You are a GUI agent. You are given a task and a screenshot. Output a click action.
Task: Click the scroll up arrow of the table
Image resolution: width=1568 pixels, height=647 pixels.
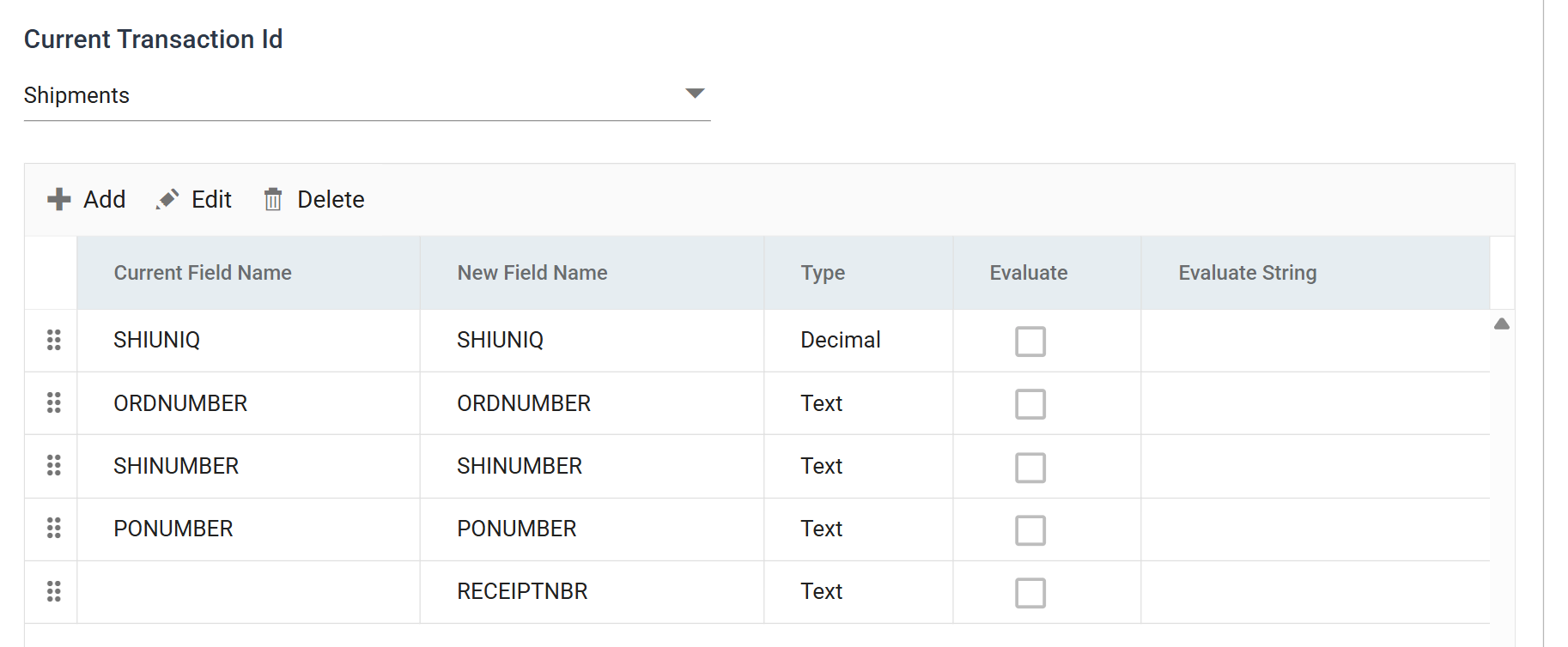tap(1502, 323)
